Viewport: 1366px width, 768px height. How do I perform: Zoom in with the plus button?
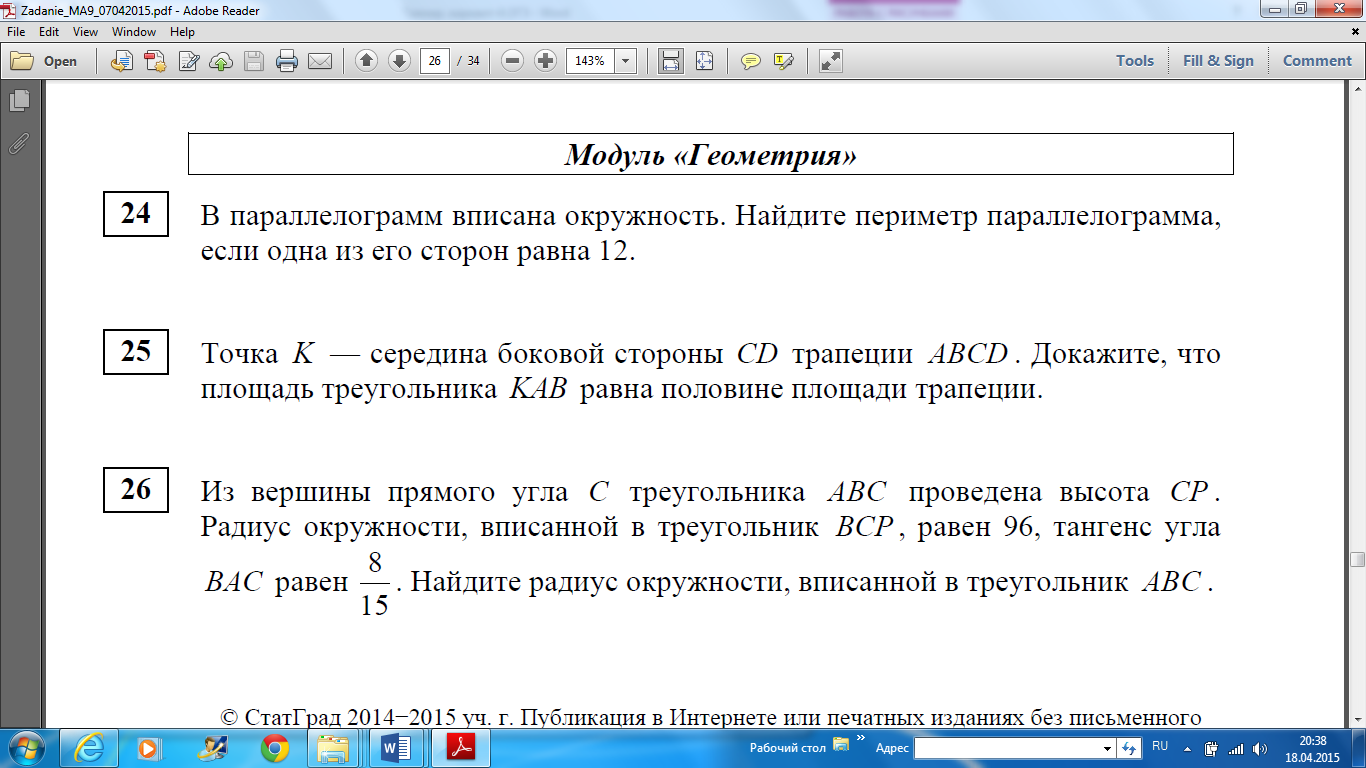[546, 61]
